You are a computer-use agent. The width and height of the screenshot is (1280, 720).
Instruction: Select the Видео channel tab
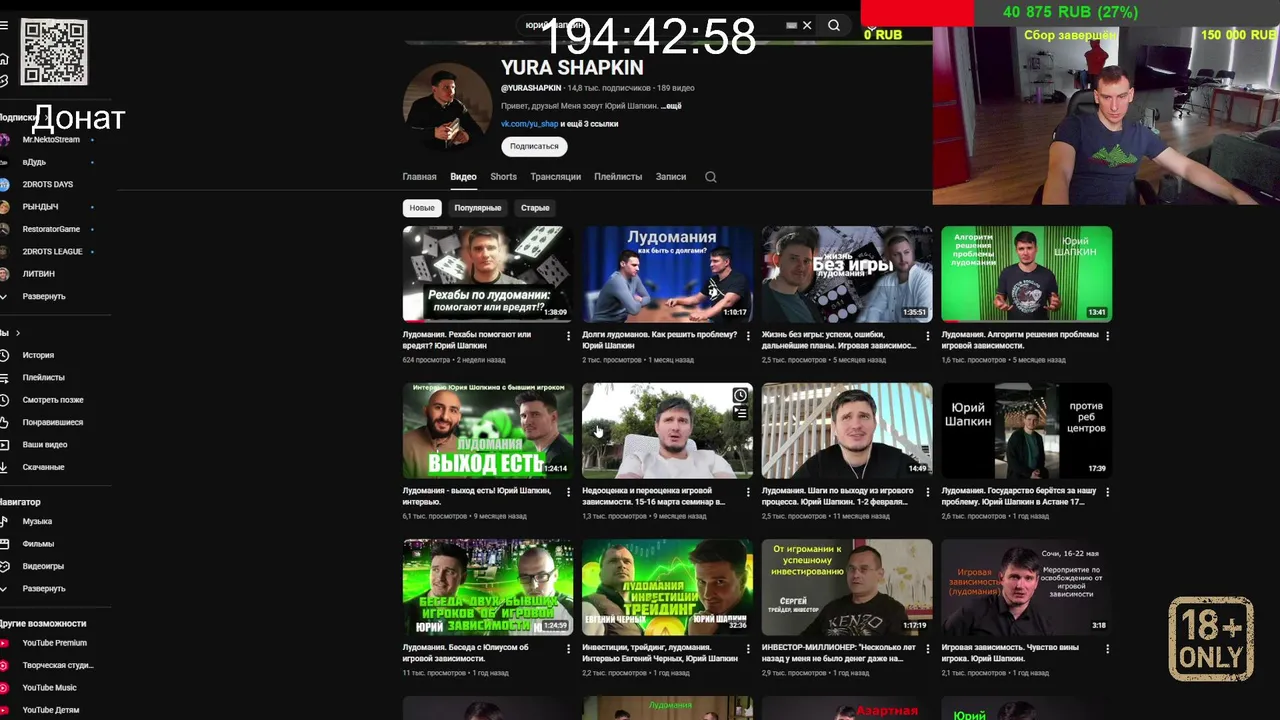point(463,177)
